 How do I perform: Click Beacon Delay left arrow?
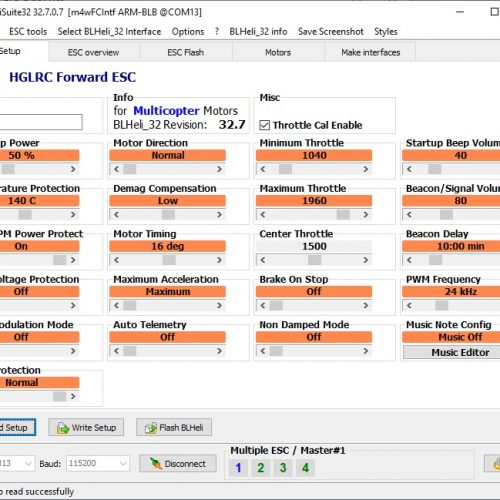(409, 260)
